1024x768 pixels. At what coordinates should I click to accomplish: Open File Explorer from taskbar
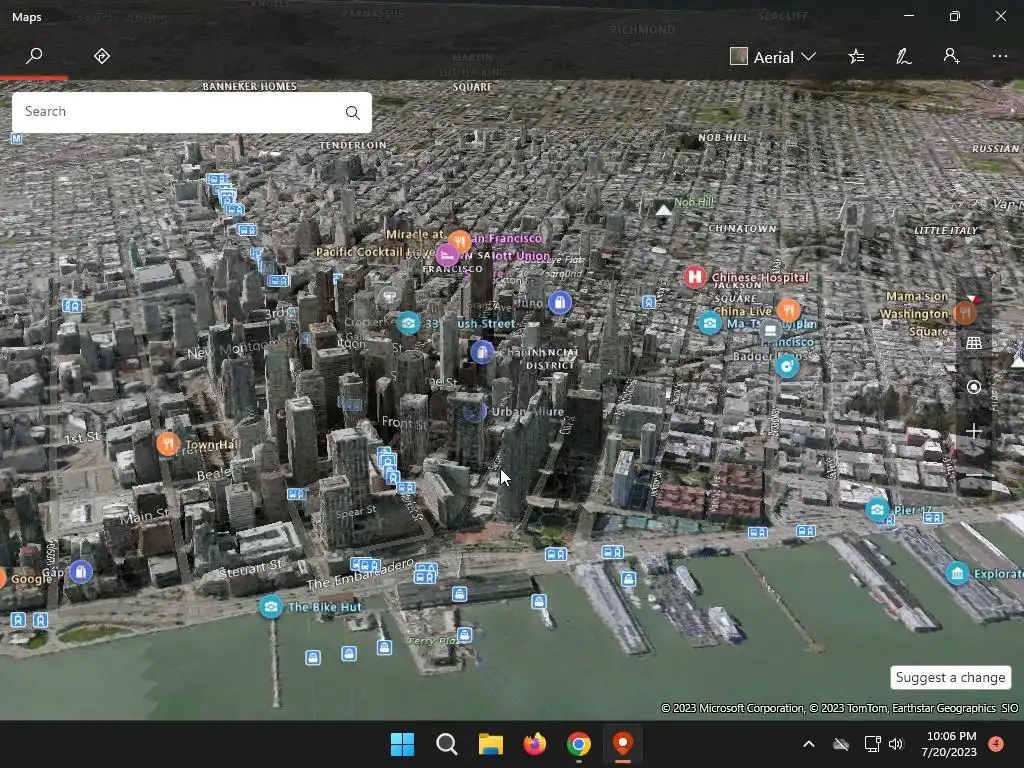[490, 744]
